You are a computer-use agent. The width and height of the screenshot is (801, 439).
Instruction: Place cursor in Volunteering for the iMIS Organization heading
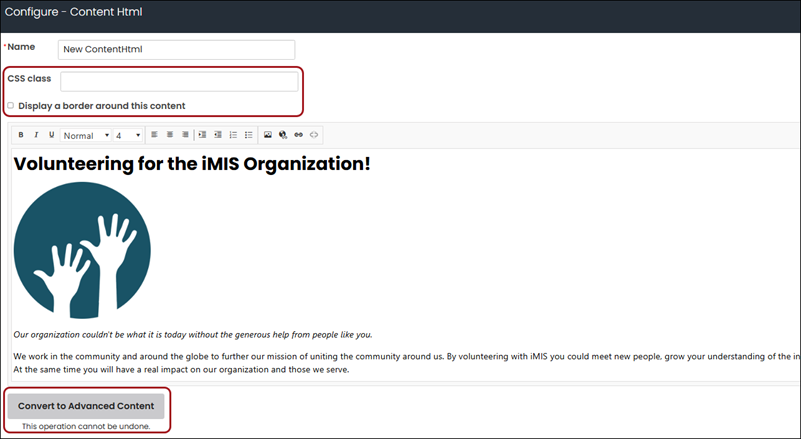click(x=192, y=164)
